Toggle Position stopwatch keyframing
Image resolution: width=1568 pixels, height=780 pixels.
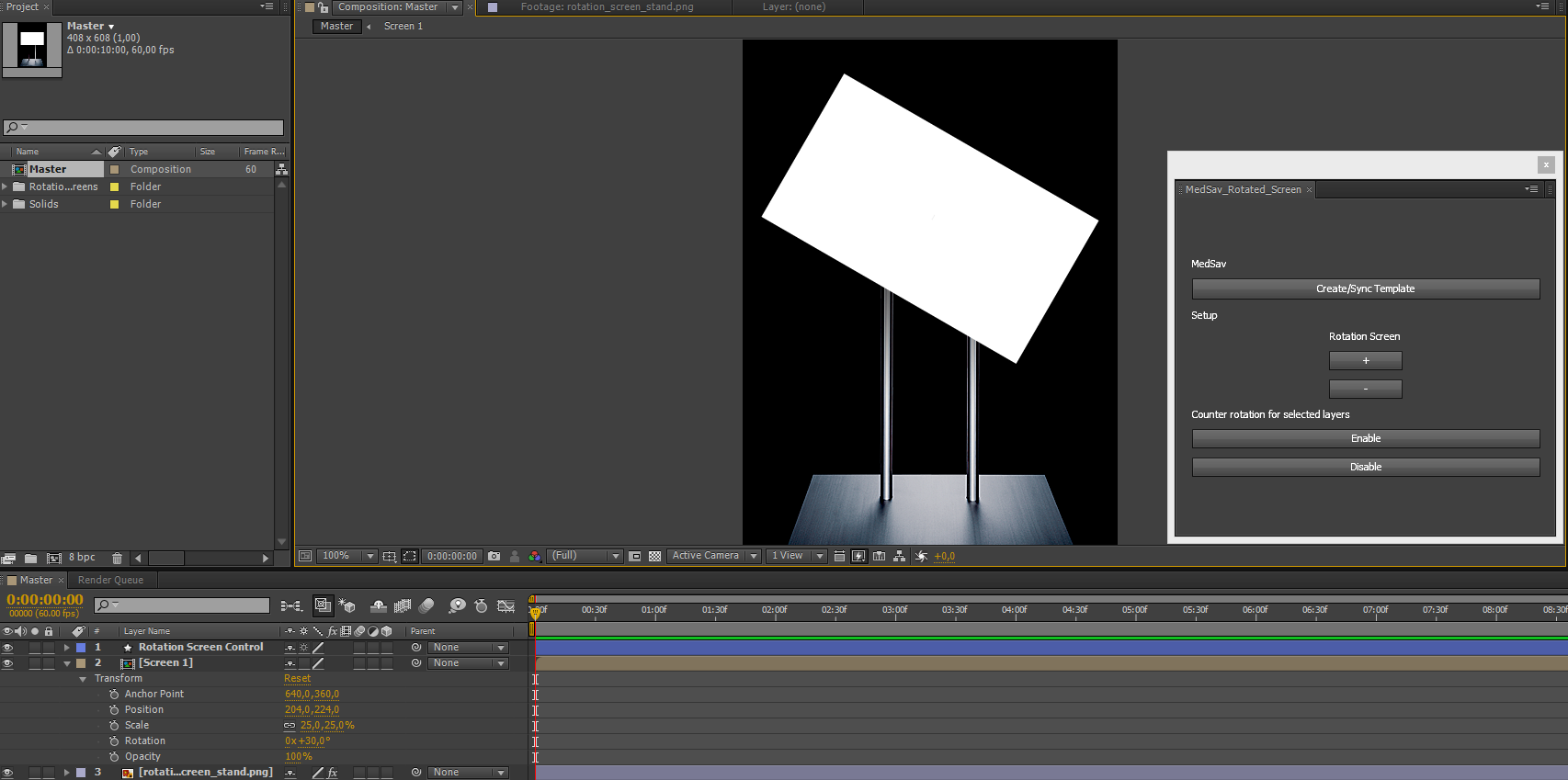[114, 710]
